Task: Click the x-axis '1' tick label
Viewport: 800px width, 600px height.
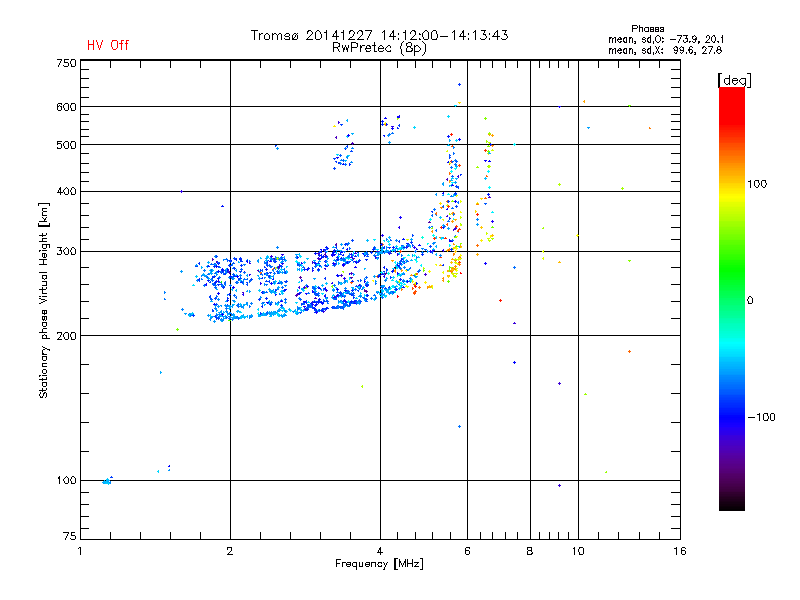Action: coord(80,551)
